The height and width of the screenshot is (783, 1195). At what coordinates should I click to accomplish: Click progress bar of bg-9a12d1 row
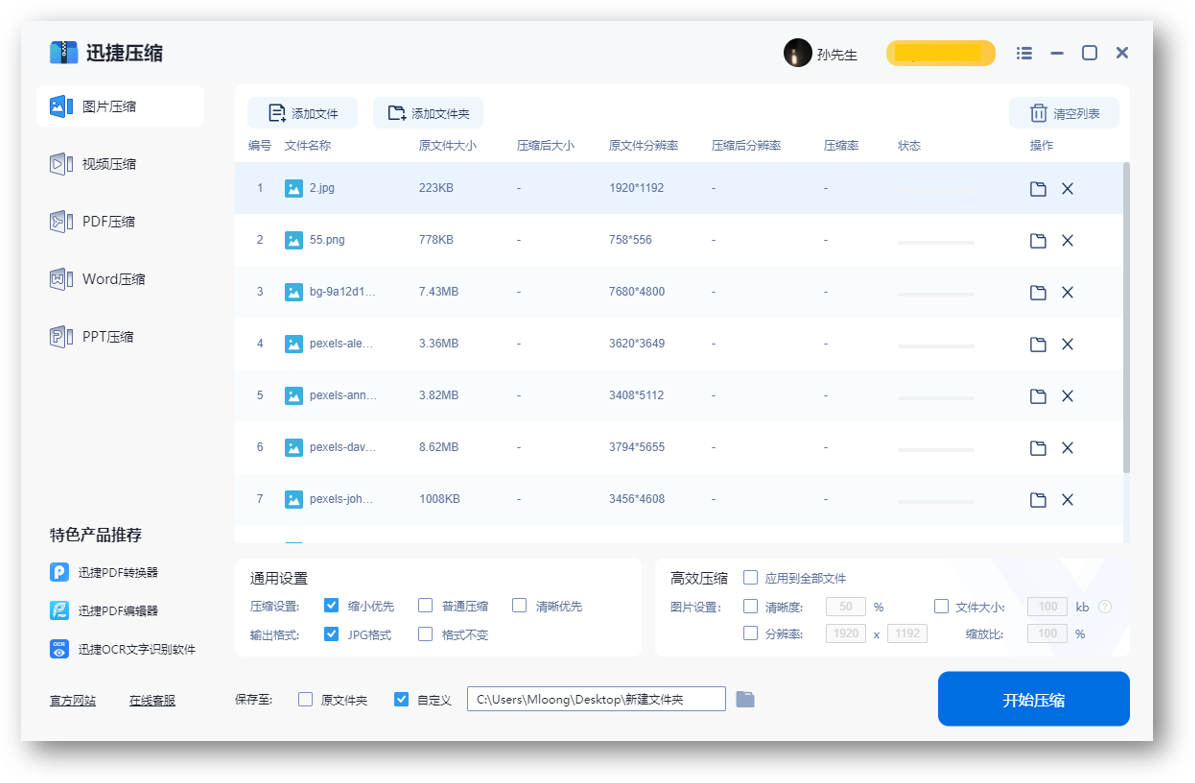pos(936,294)
